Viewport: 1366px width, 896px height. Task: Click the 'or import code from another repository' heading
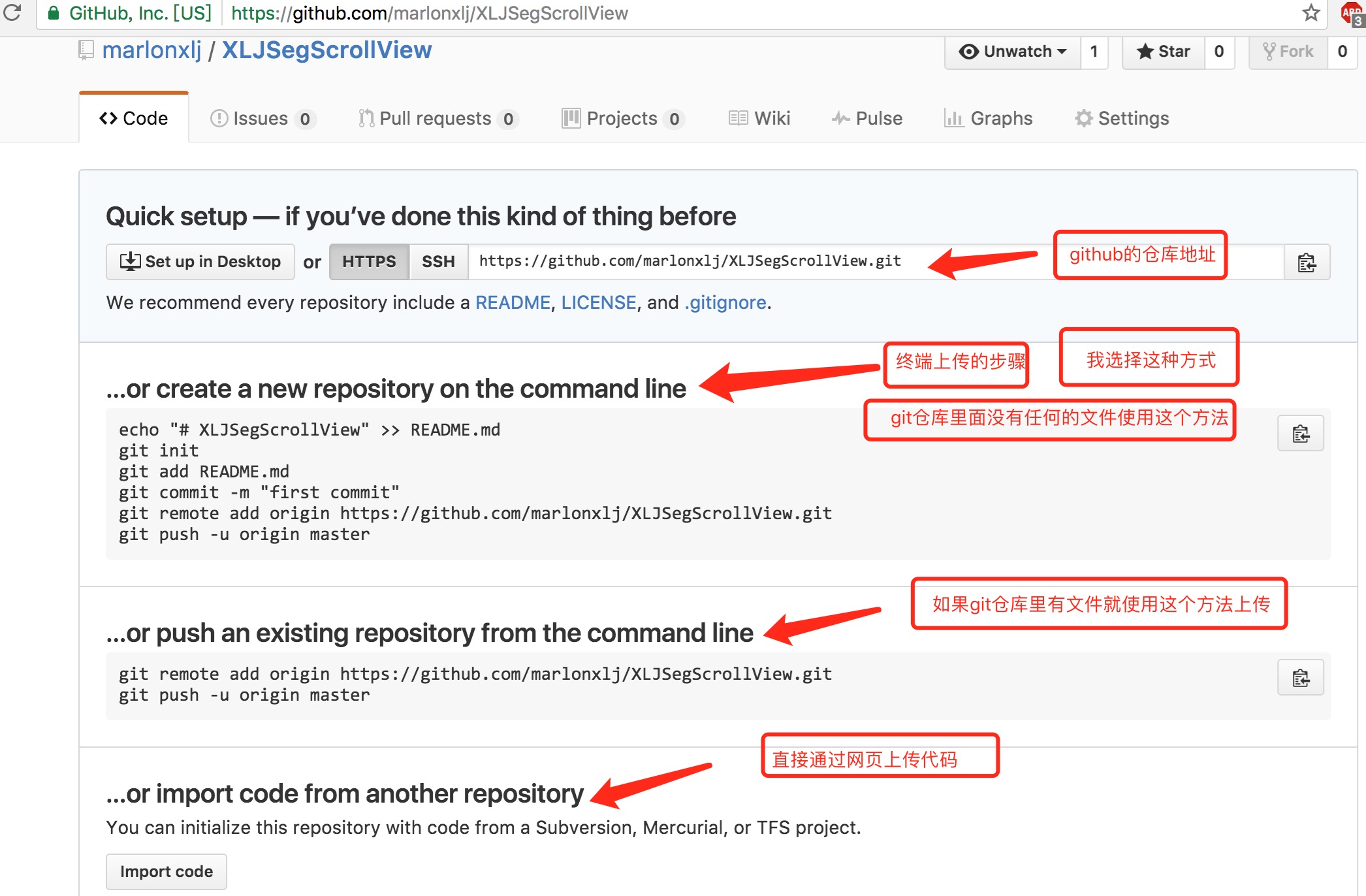[x=345, y=794]
